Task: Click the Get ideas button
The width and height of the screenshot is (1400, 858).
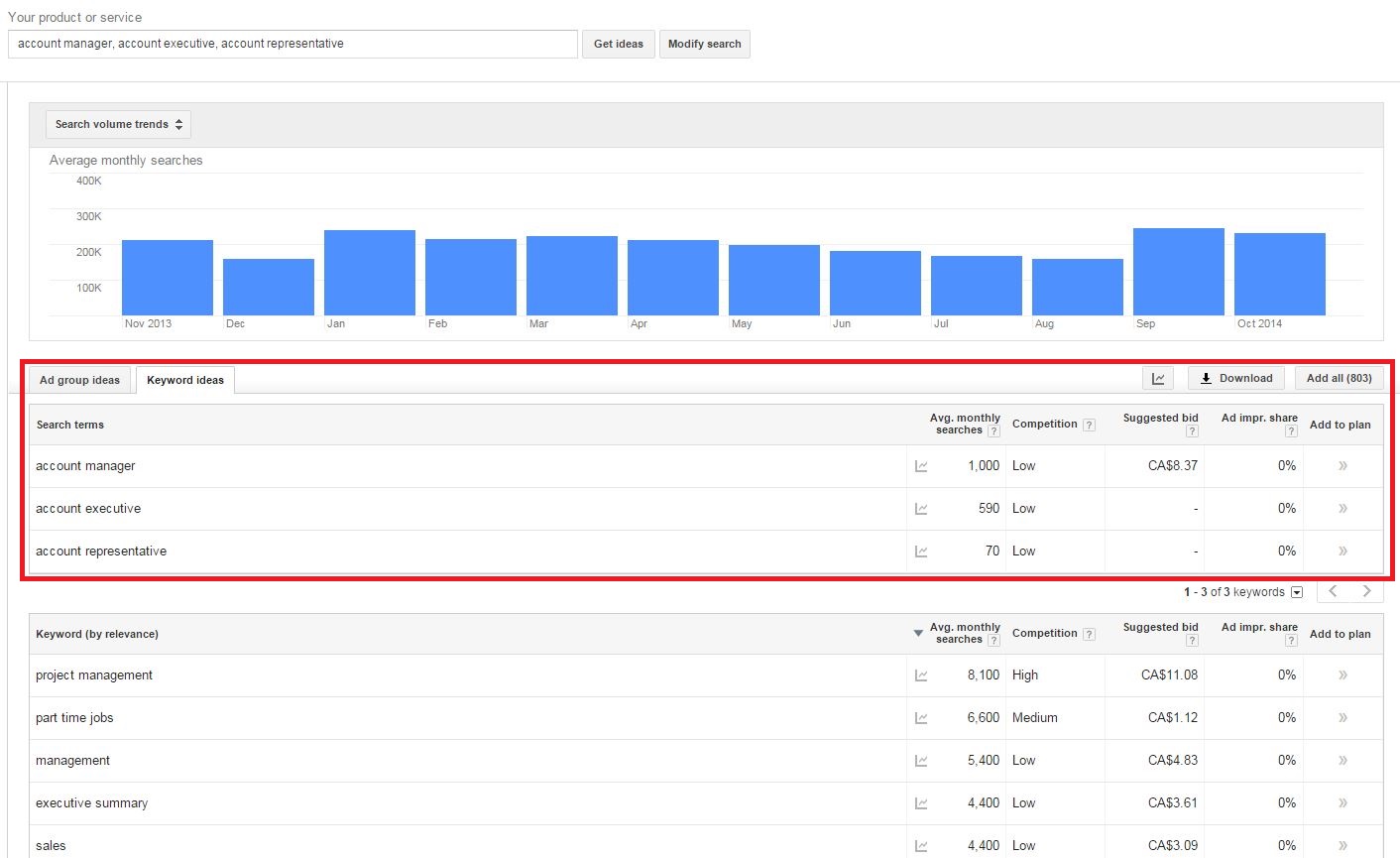Action: point(619,44)
